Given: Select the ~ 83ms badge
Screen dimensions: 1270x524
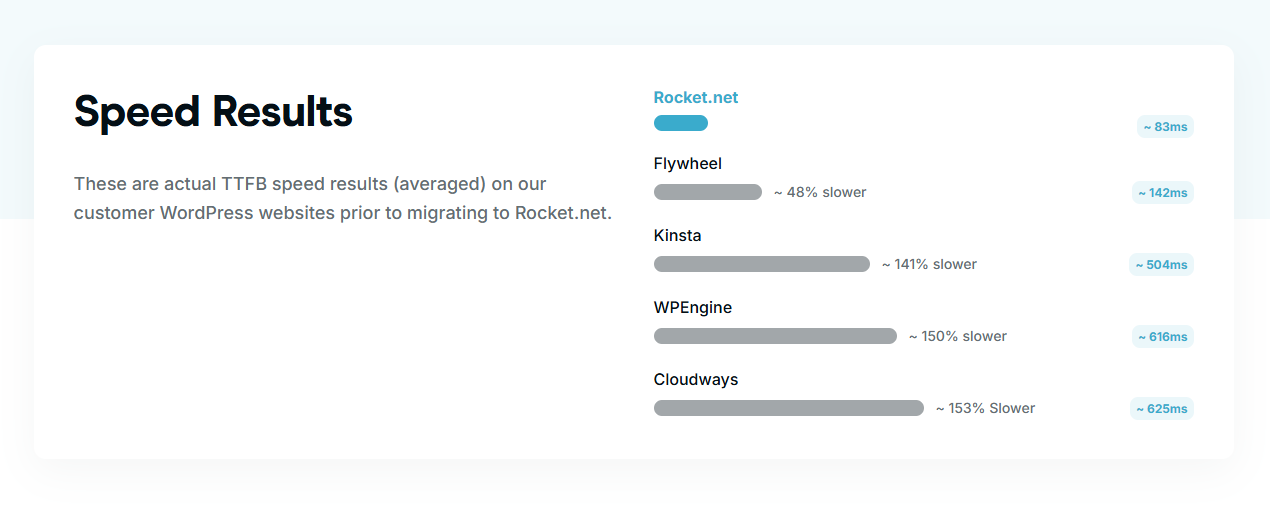Looking at the screenshot, I should [1165, 127].
